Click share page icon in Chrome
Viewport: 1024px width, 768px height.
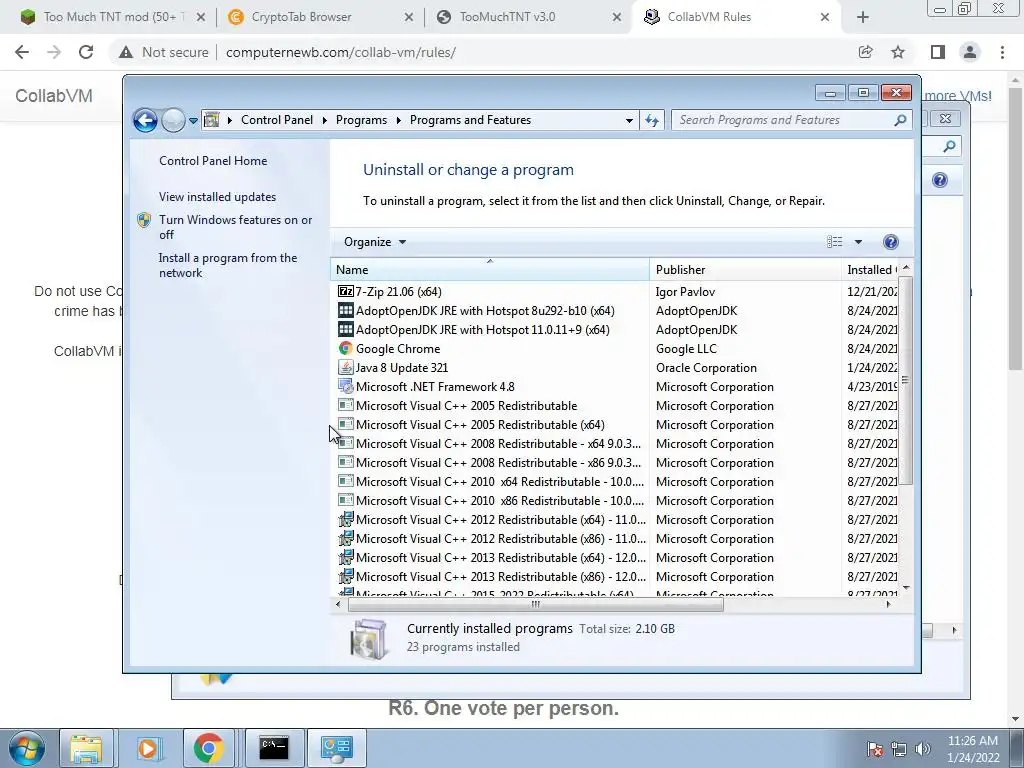[865, 52]
